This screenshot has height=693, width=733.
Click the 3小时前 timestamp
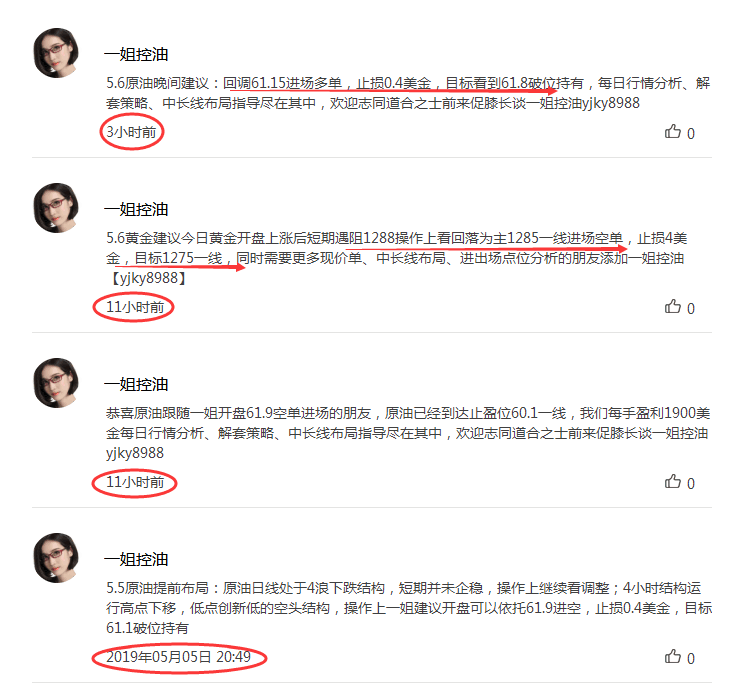[131, 132]
